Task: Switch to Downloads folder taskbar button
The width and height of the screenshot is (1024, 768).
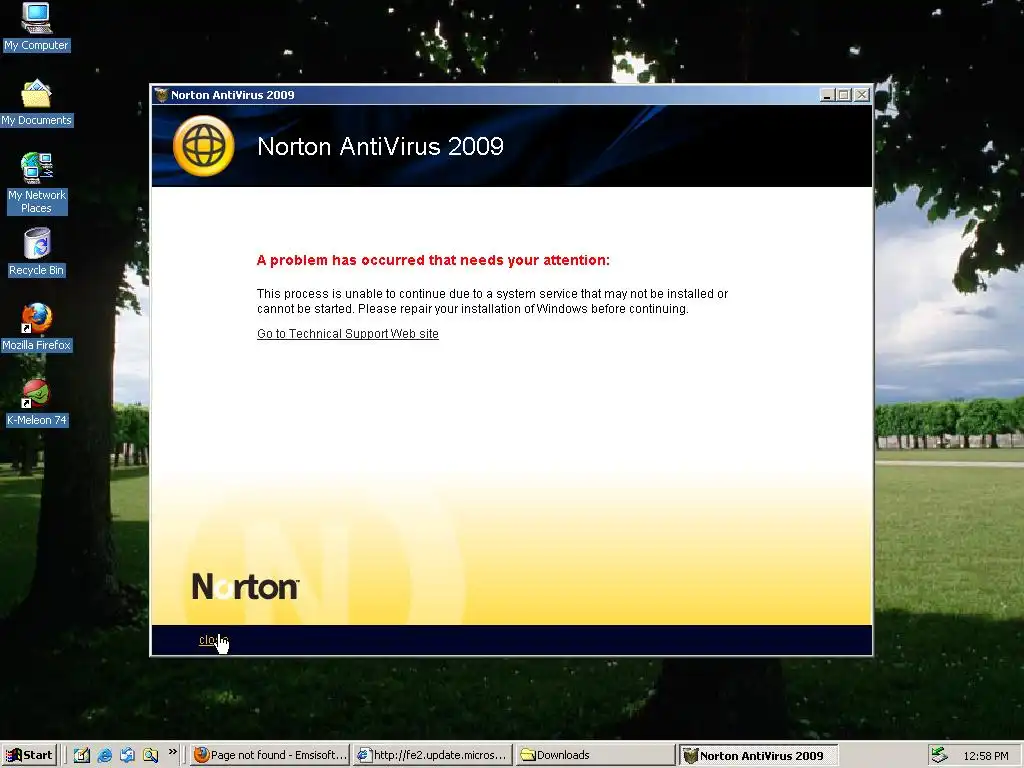Action: point(594,755)
